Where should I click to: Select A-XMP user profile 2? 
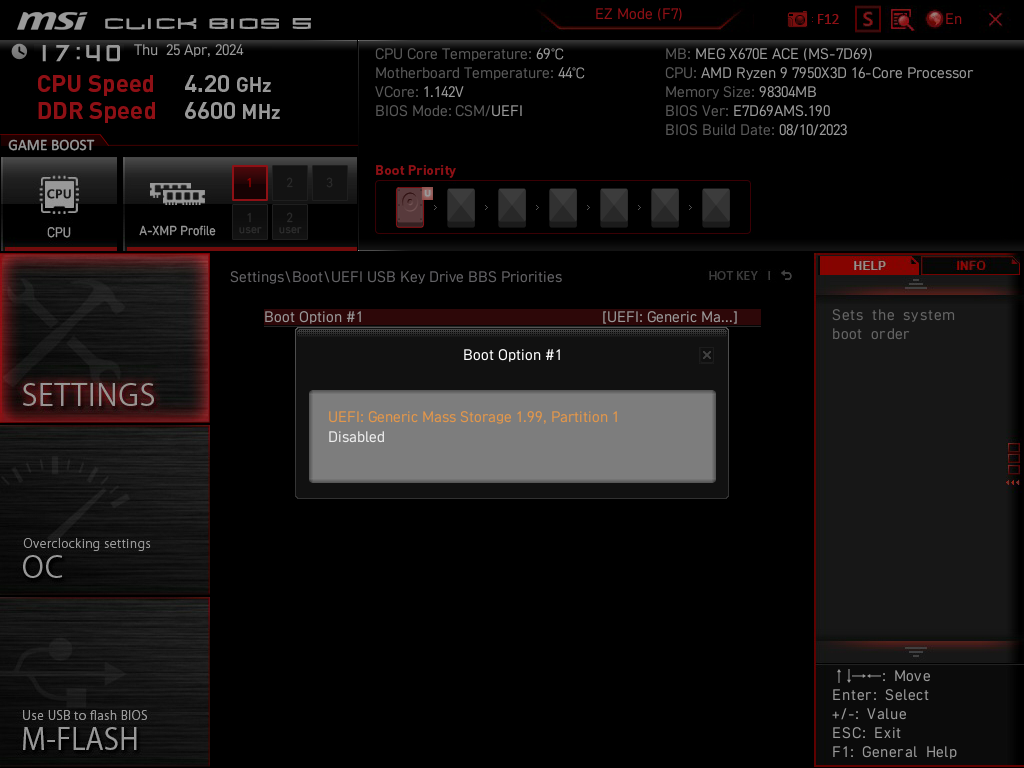(289, 223)
